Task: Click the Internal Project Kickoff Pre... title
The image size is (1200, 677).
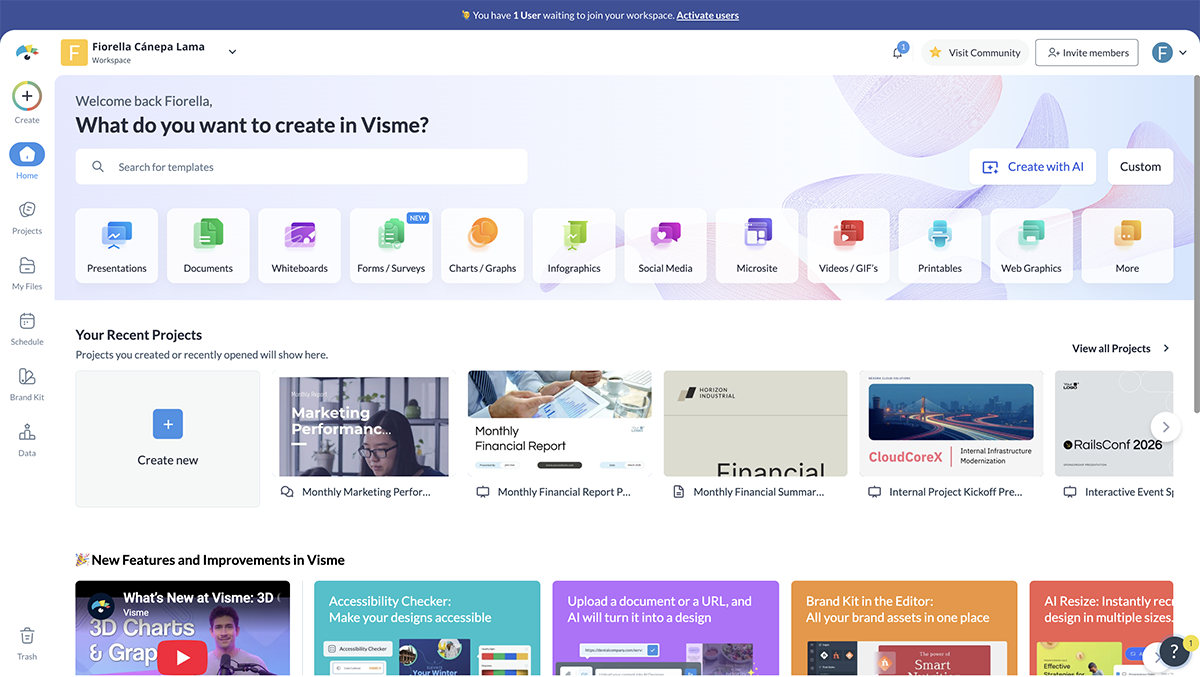Action: (956, 492)
